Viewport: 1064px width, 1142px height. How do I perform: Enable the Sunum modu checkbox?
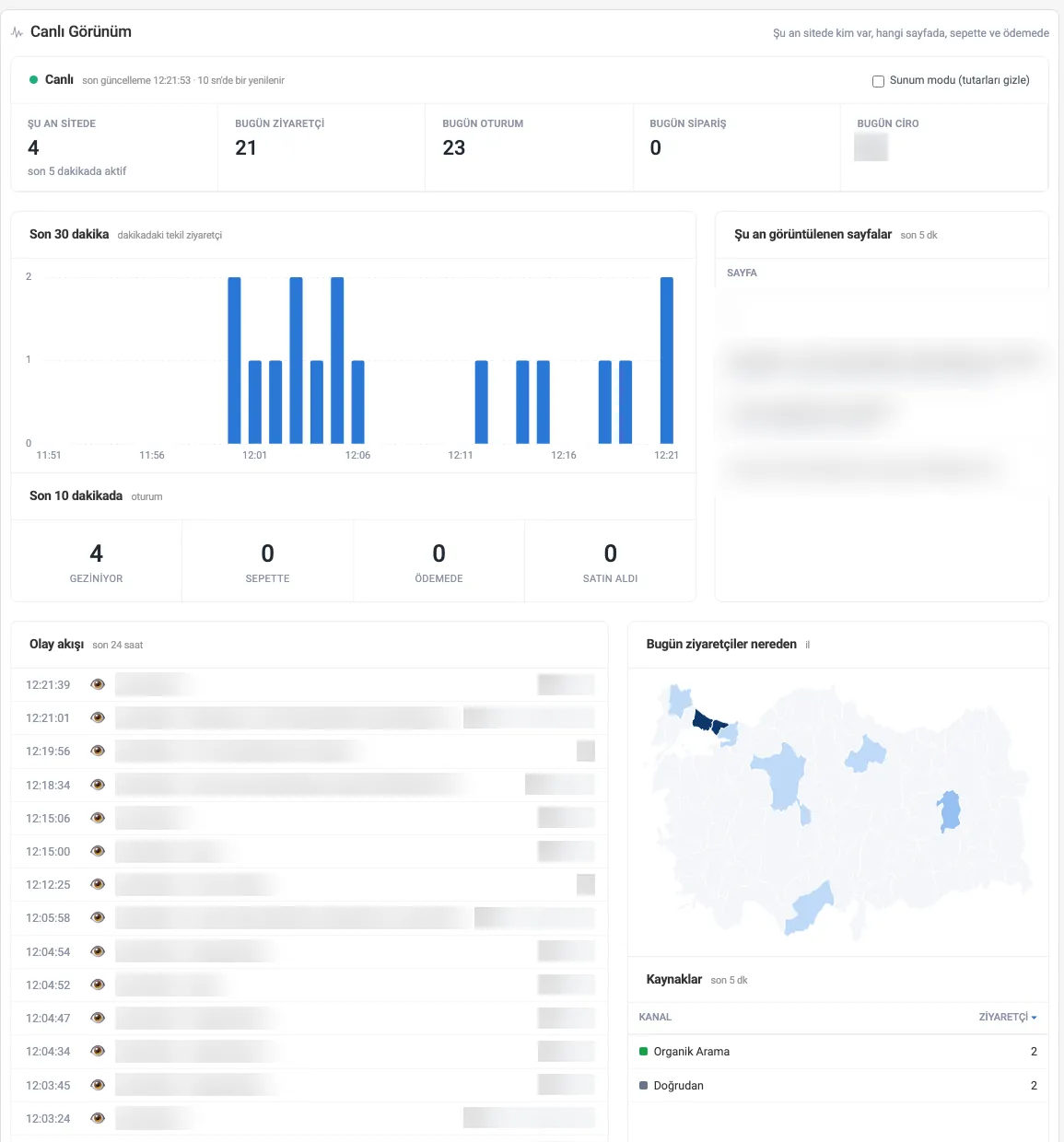[x=878, y=81]
